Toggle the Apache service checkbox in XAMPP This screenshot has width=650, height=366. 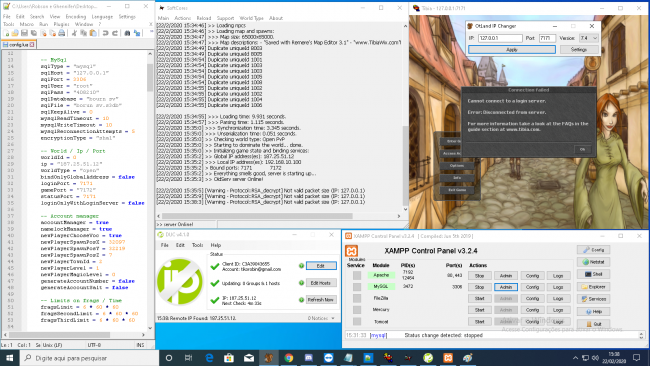[x=357, y=275]
